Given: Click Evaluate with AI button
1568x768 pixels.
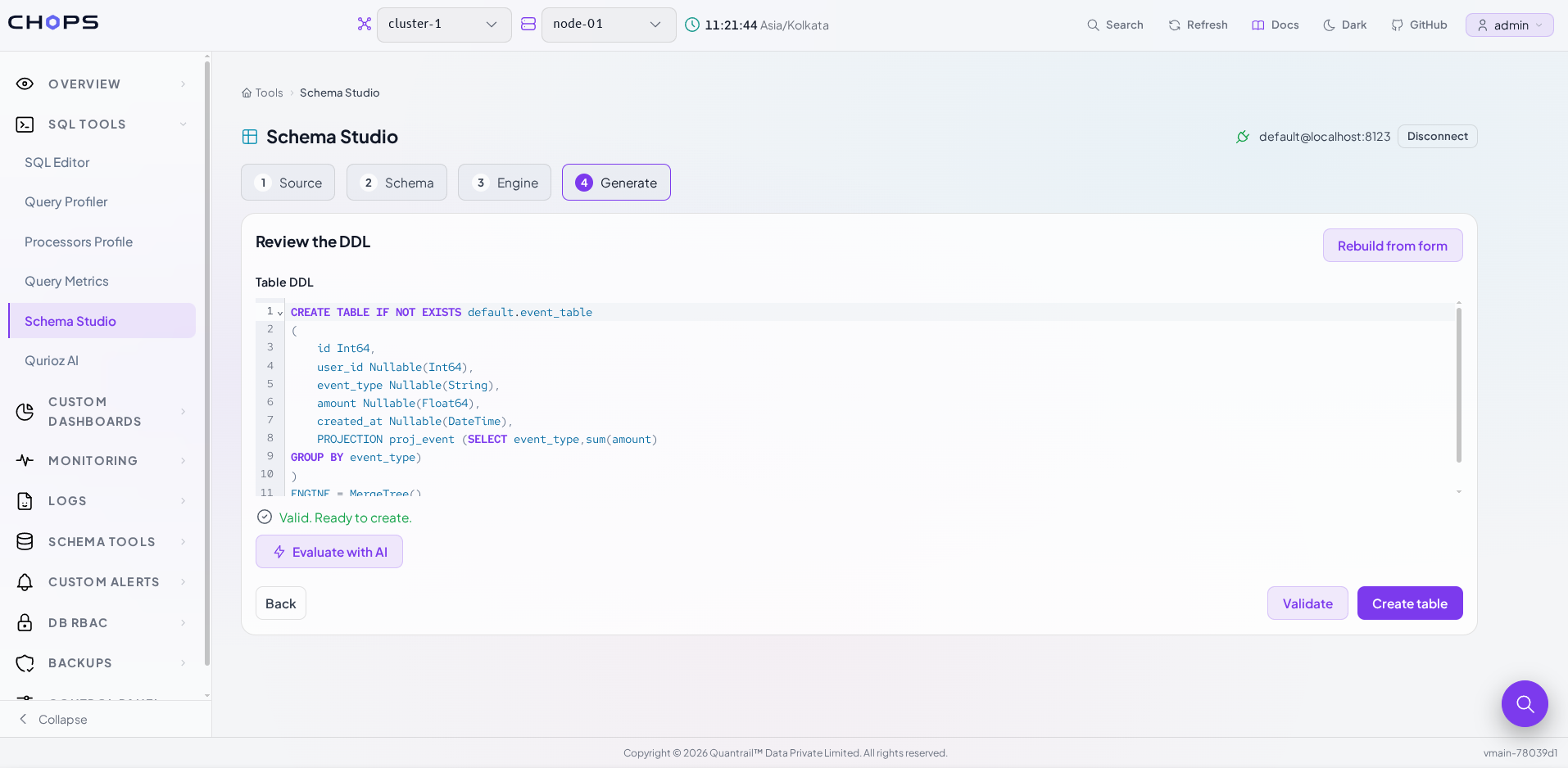Looking at the screenshot, I should (x=329, y=552).
